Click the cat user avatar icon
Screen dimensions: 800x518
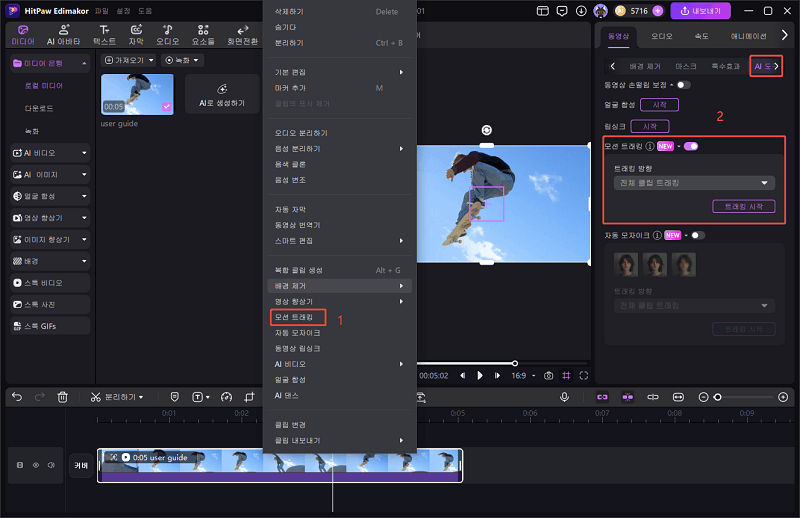click(x=601, y=11)
